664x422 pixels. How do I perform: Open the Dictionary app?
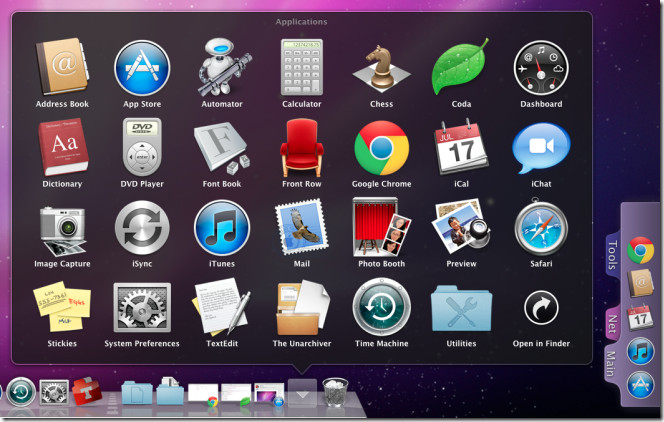pyautogui.click(x=63, y=147)
